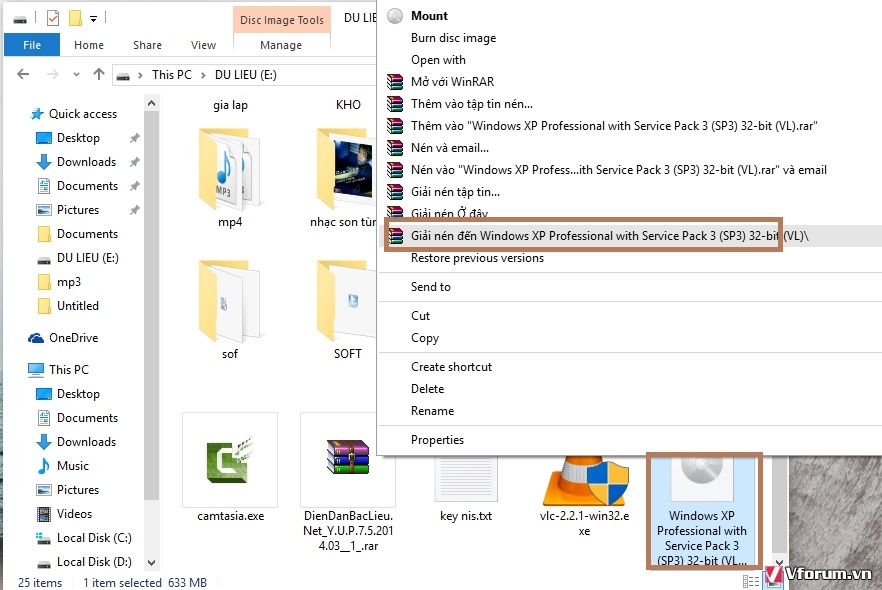Choose Mount from the context menu
The height and width of the screenshot is (590, 882).
click(429, 16)
